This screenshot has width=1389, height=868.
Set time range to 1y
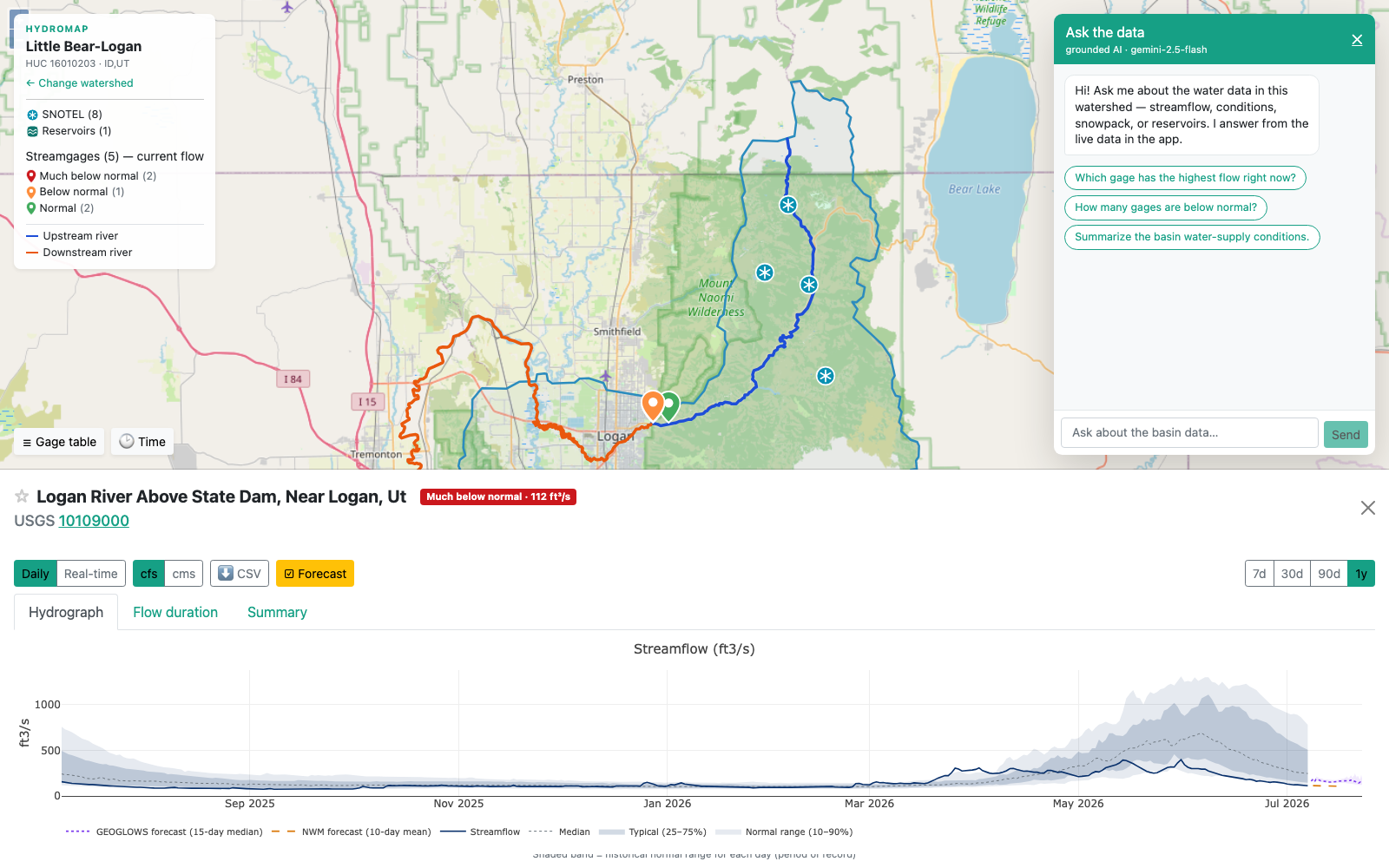click(x=1361, y=574)
